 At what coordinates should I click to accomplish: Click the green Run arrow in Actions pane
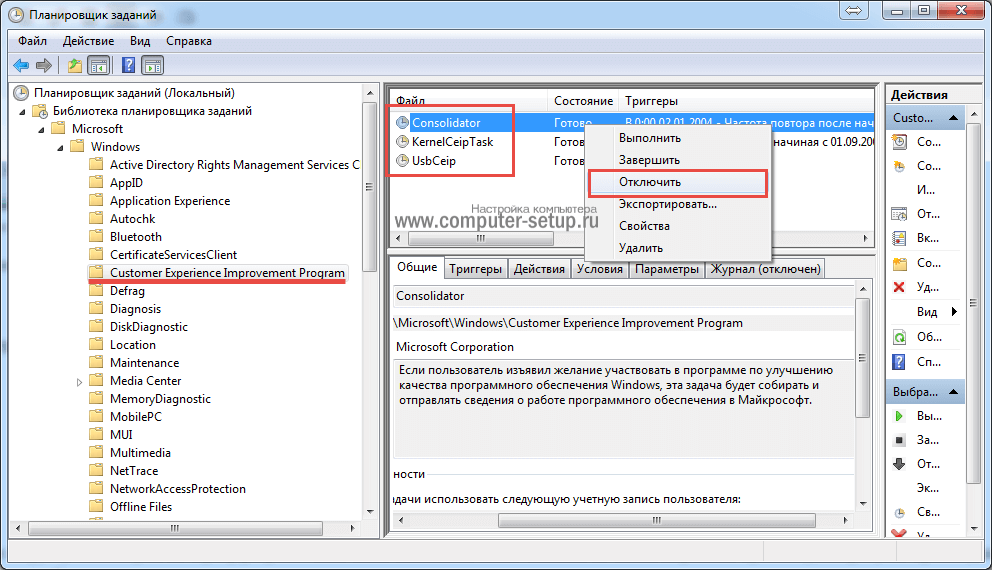[899, 415]
